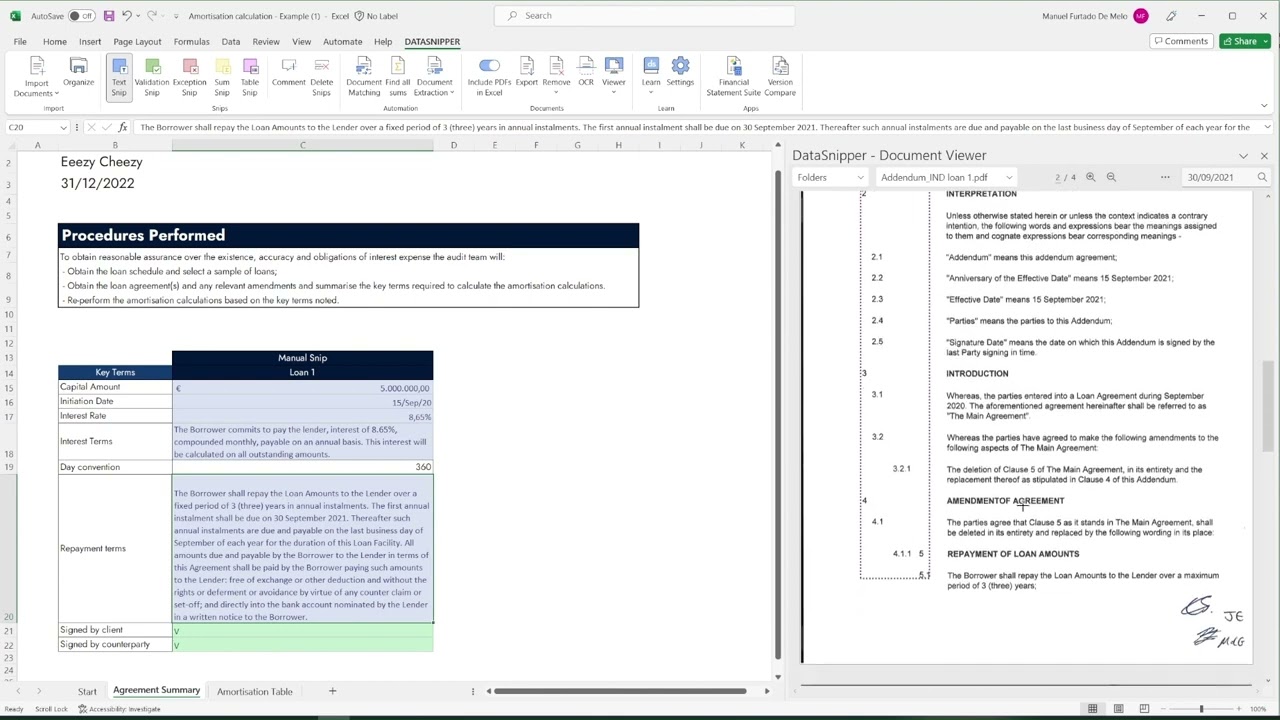Switch to the Page Layout tab
Image resolution: width=1280 pixels, height=720 pixels.
pyautogui.click(x=137, y=41)
